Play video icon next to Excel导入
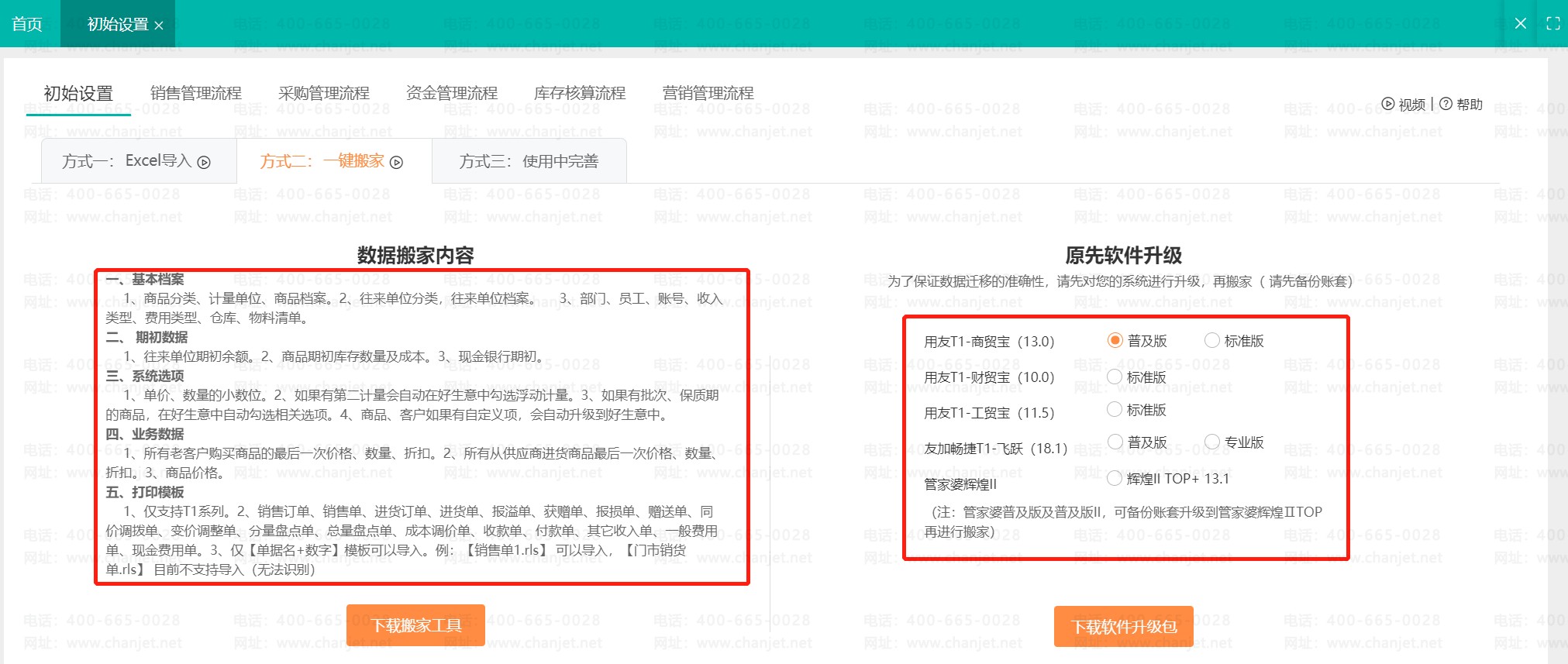The width and height of the screenshot is (1568, 664). [204, 162]
